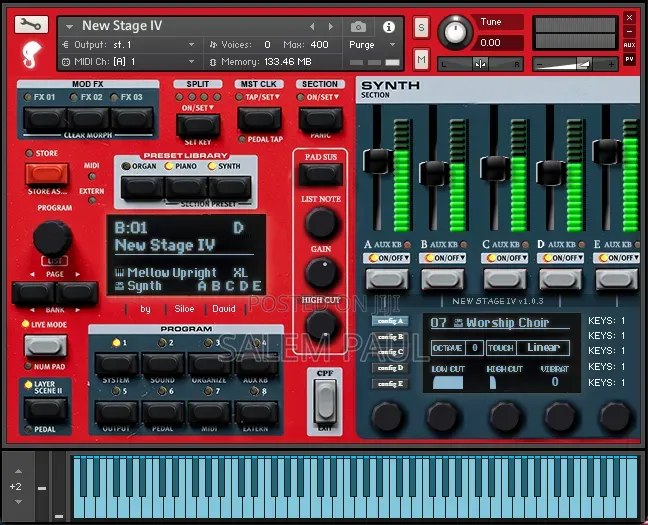Viewport: 648px width, 525px height.
Task: Open the instrument info icon
Action: 388,27
